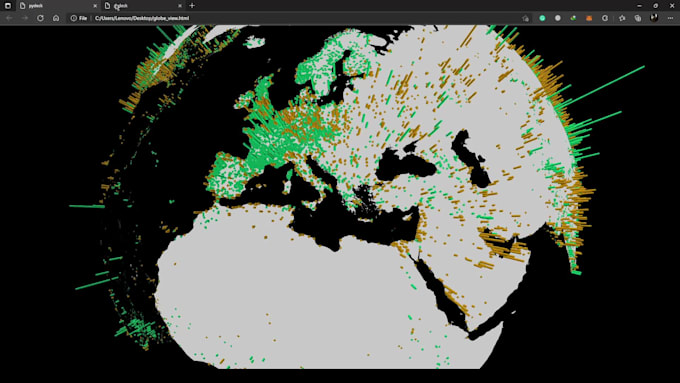
Task: Close the second pydeck tab
Action: [180, 6]
